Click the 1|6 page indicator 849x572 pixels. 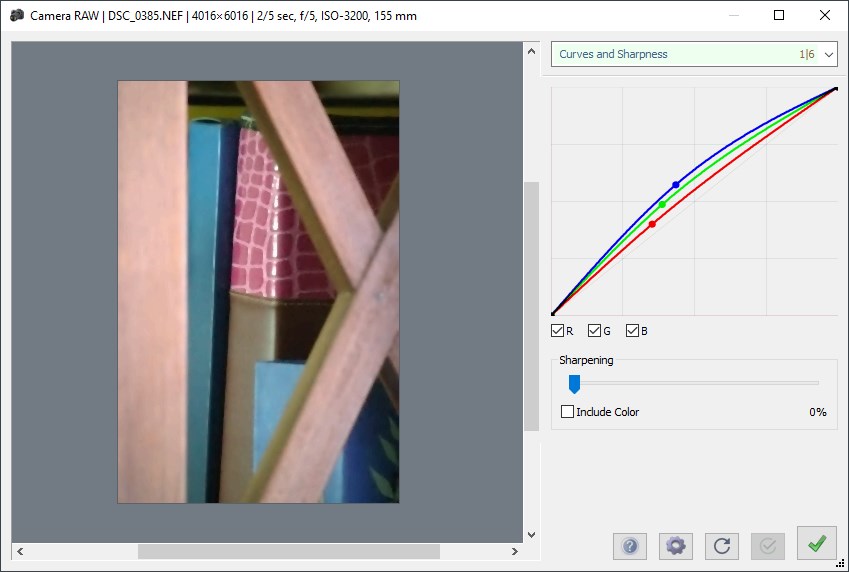(x=807, y=54)
